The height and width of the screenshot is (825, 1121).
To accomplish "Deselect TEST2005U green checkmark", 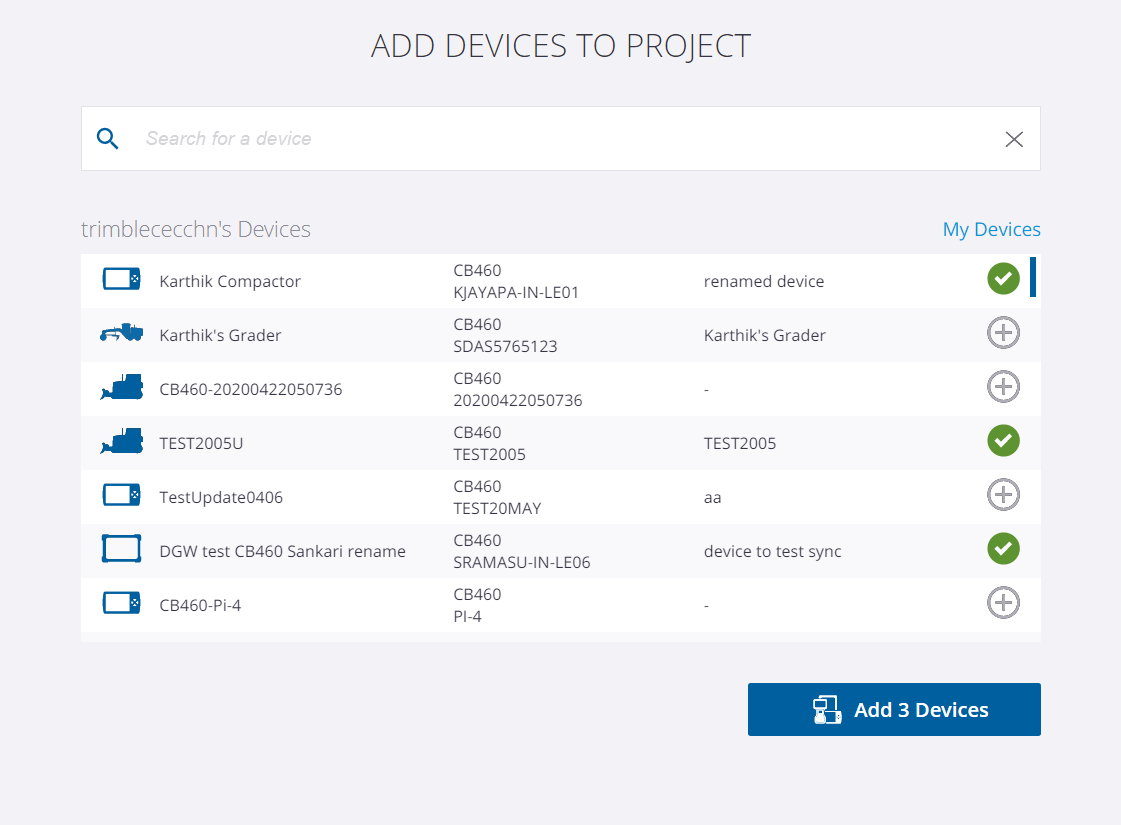I will (1003, 440).
